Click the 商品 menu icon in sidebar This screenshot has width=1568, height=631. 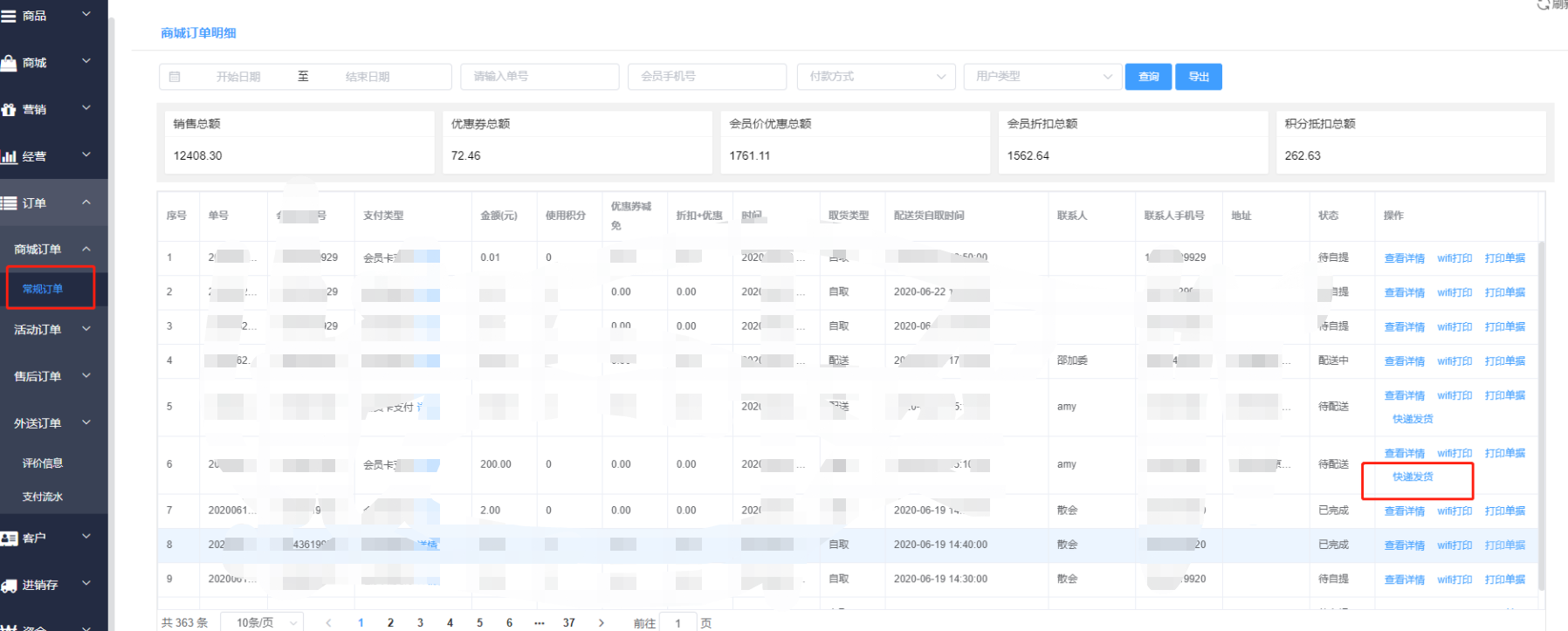pyautogui.click(x=9, y=16)
